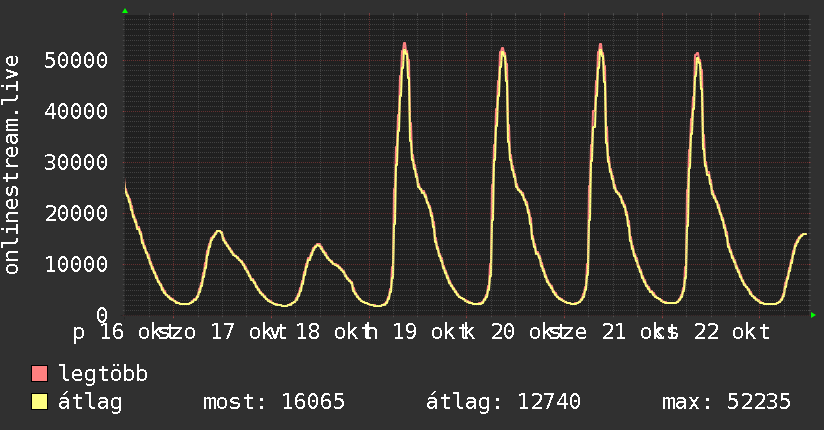
Task: Click the 0 y-axis label
Action: pos(102,315)
